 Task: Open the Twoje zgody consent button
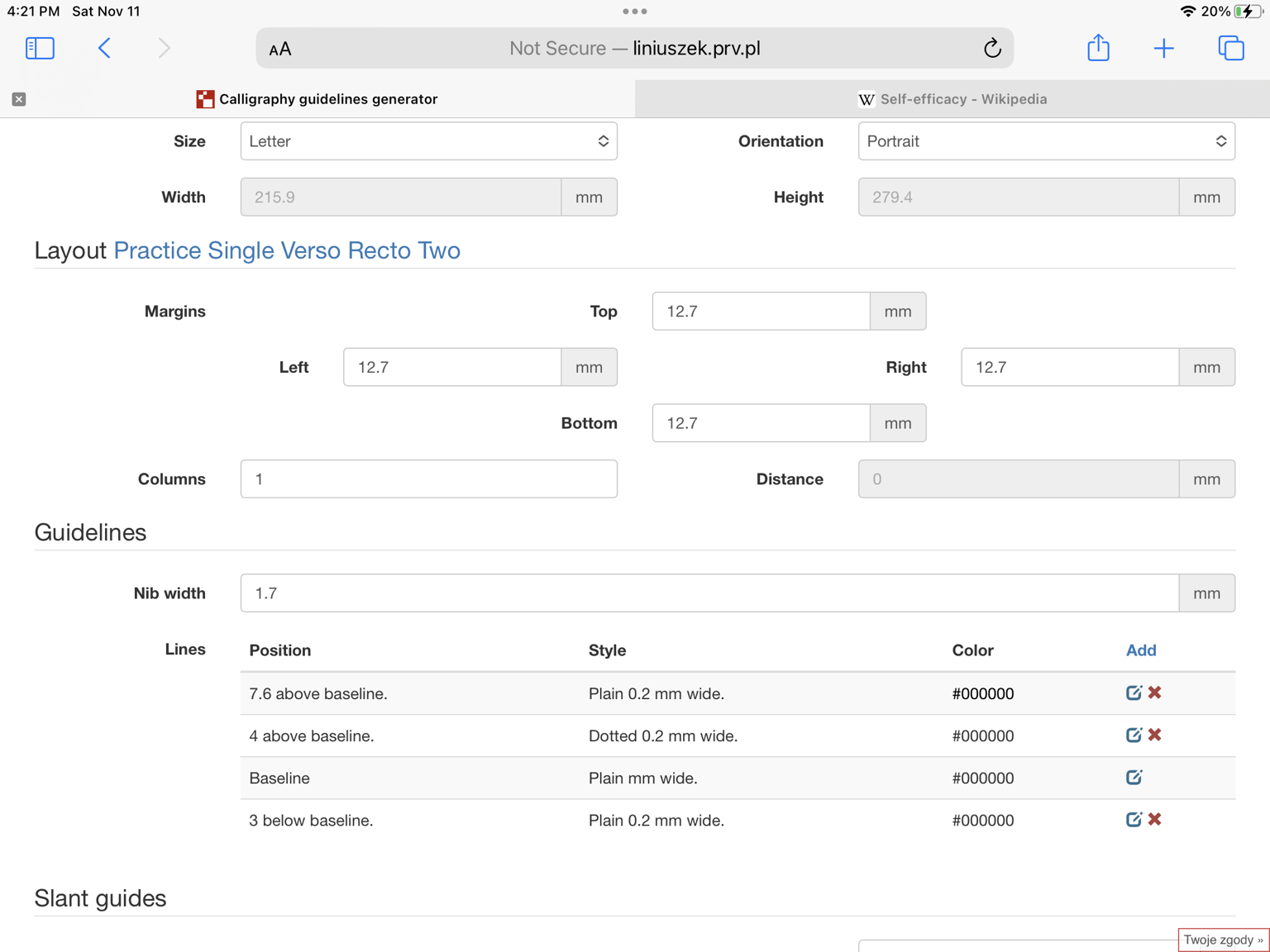click(1223, 940)
